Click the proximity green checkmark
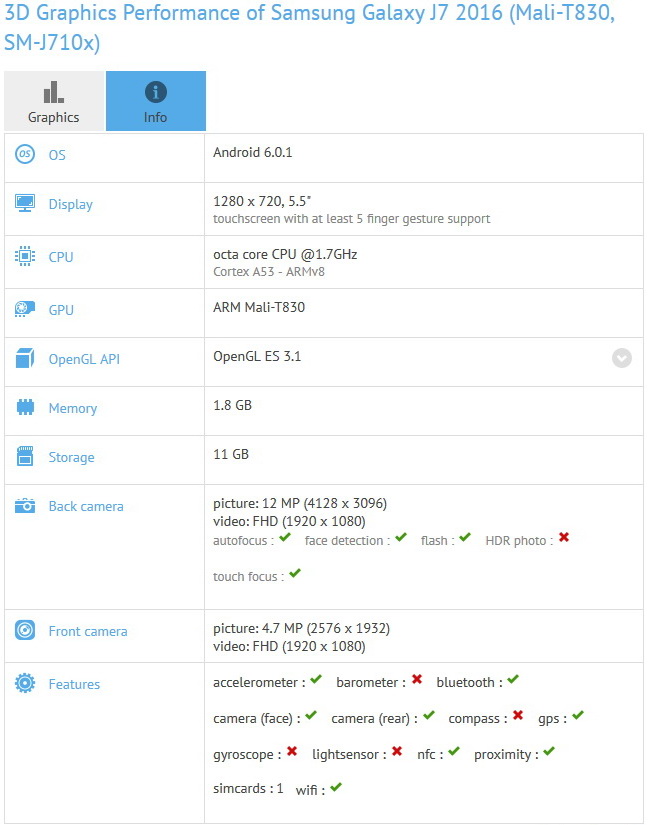The height and width of the screenshot is (825, 648). tap(549, 751)
